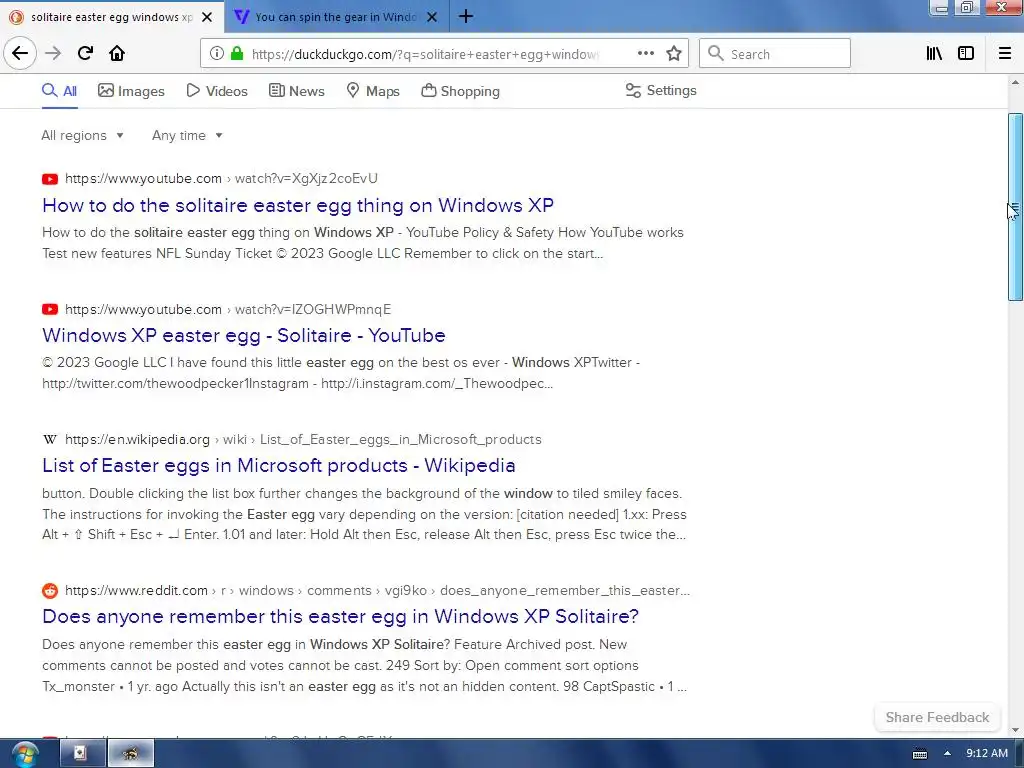Image resolution: width=1024 pixels, height=768 pixels.
Task: Open DuckDuckGo Settings
Action: [661, 91]
